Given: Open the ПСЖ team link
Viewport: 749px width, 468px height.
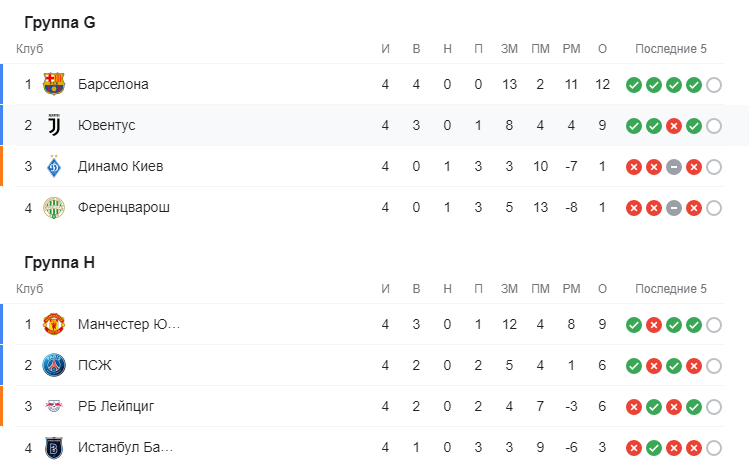Looking at the screenshot, I should click(95, 365).
